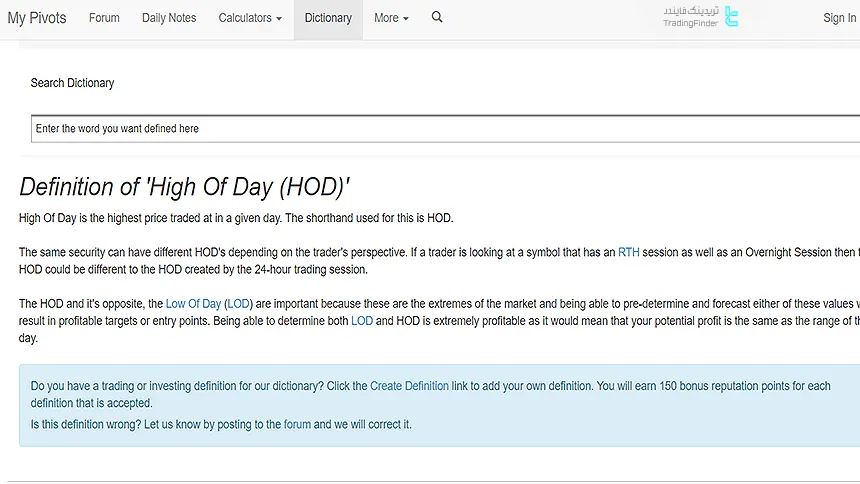Screen dimensions: 860x484
Task: Click the Search Dictionary label
Action: point(72,83)
